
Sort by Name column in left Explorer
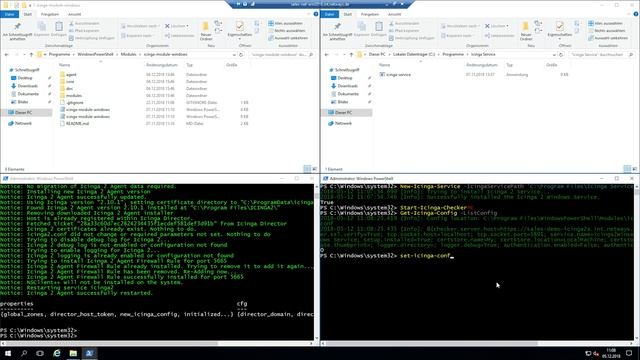click(64, 65)
